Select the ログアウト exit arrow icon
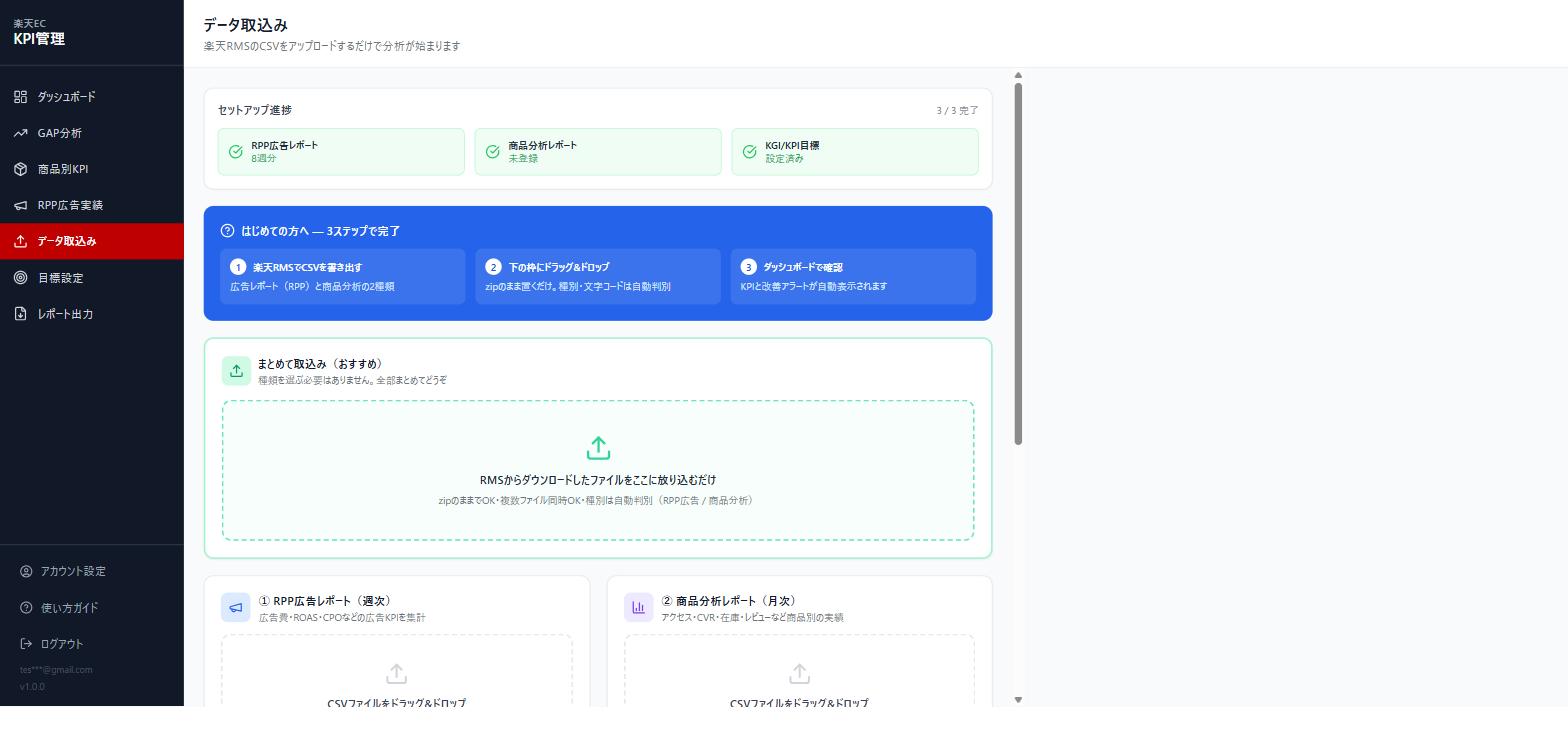Screen dimensions: 1568x740 tap(26, 644)
